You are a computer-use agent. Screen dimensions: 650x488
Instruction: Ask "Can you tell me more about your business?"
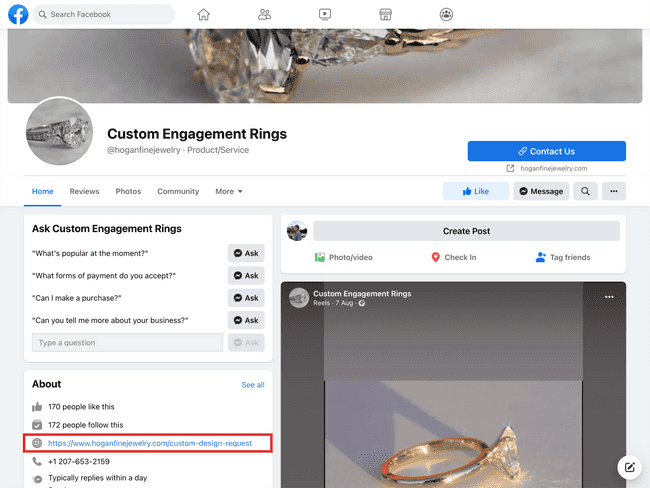(246, 320)
